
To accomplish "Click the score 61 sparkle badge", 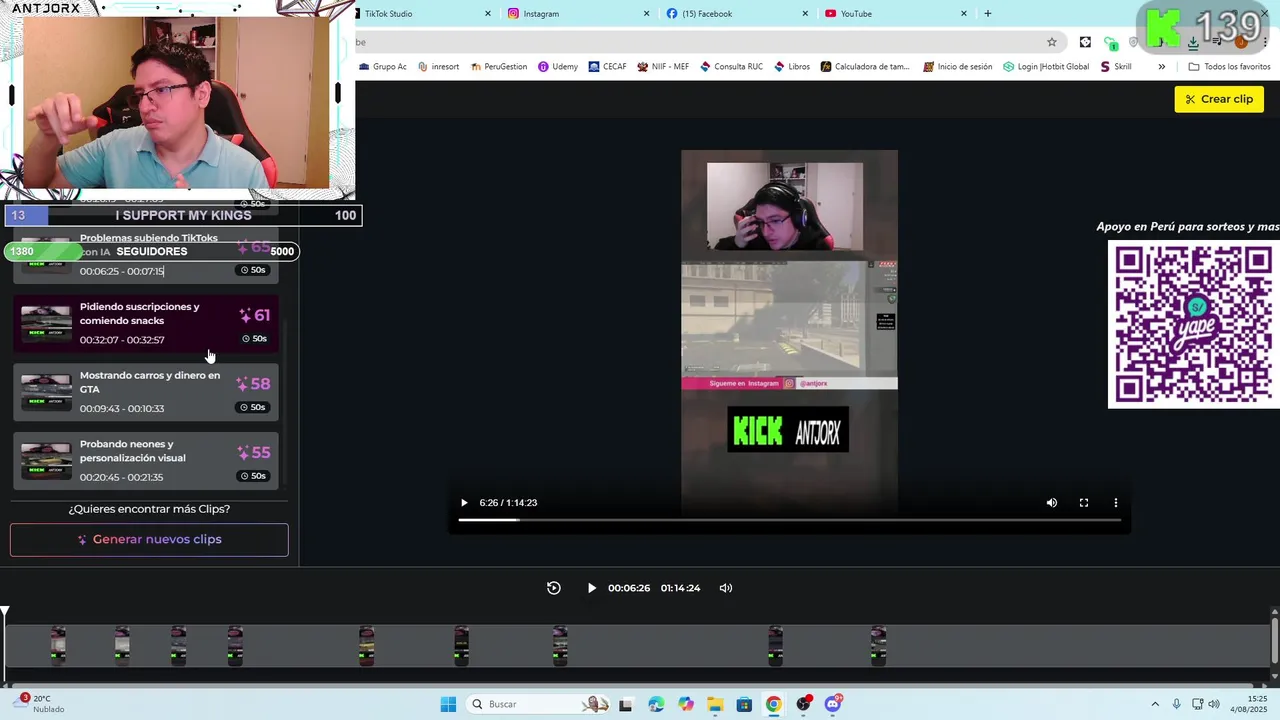I will [255, 315].
